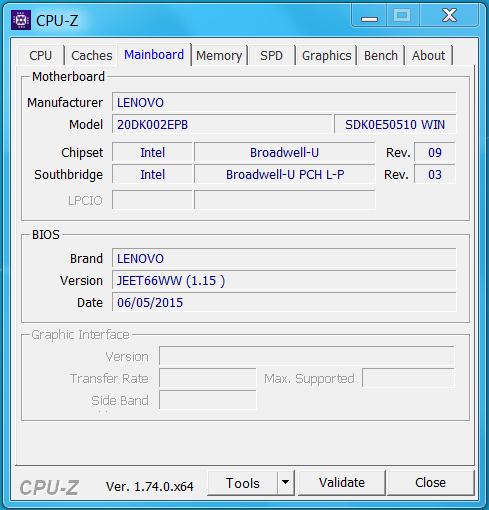Show the About tab
Screen dimensions: 489x510
429,55
